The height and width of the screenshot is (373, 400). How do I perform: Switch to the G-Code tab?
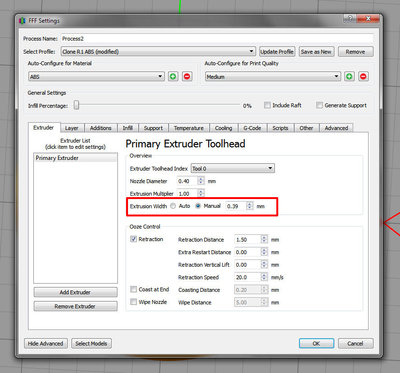pos(252,128)
